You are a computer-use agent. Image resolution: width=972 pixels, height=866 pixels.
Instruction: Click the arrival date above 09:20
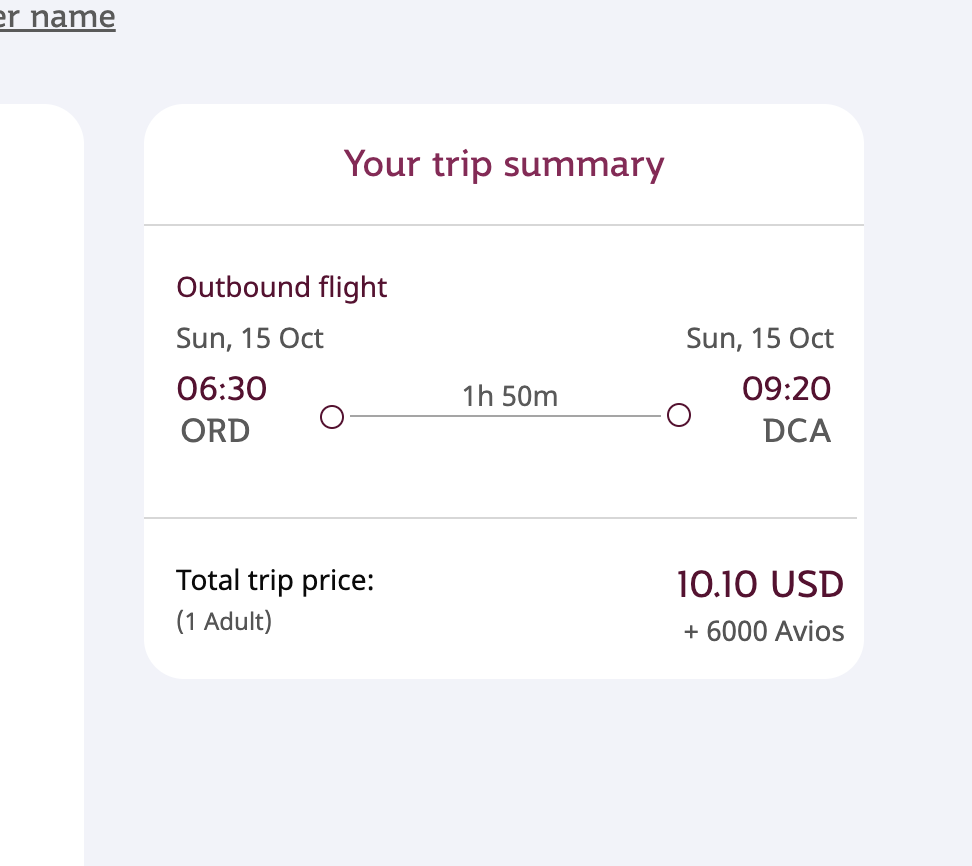point(760,338)
